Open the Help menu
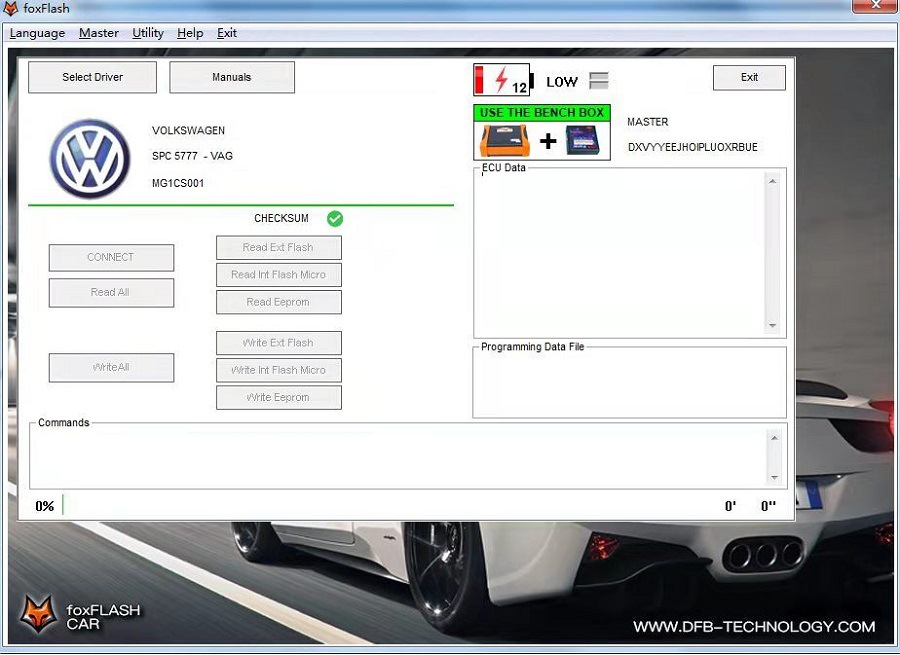Screen dimensions: 900x655 click(x=190, y=33)
